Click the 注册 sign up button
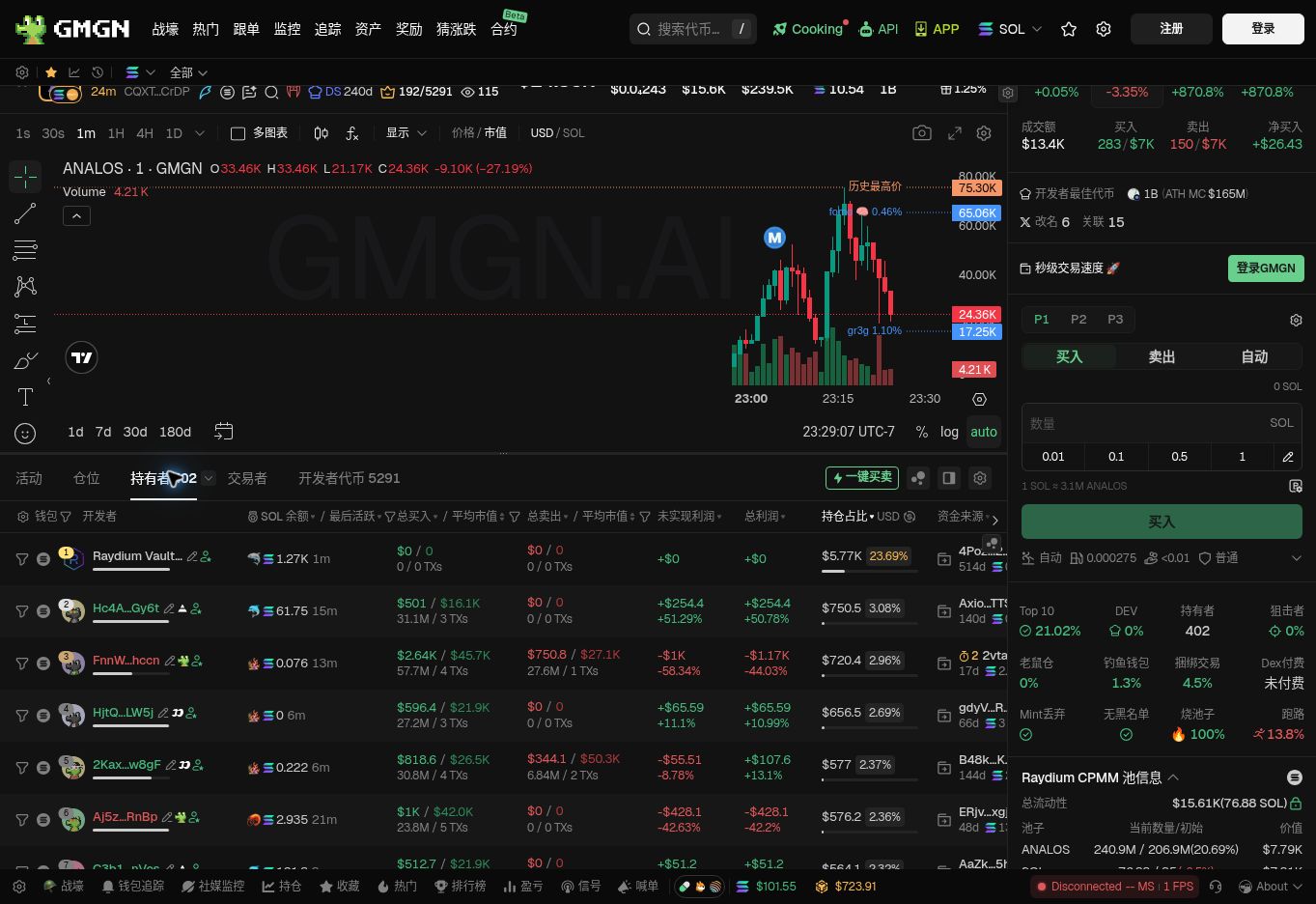Image resolution: width=1316 pixels, height=904 pixels. (x=1171, y=29)
